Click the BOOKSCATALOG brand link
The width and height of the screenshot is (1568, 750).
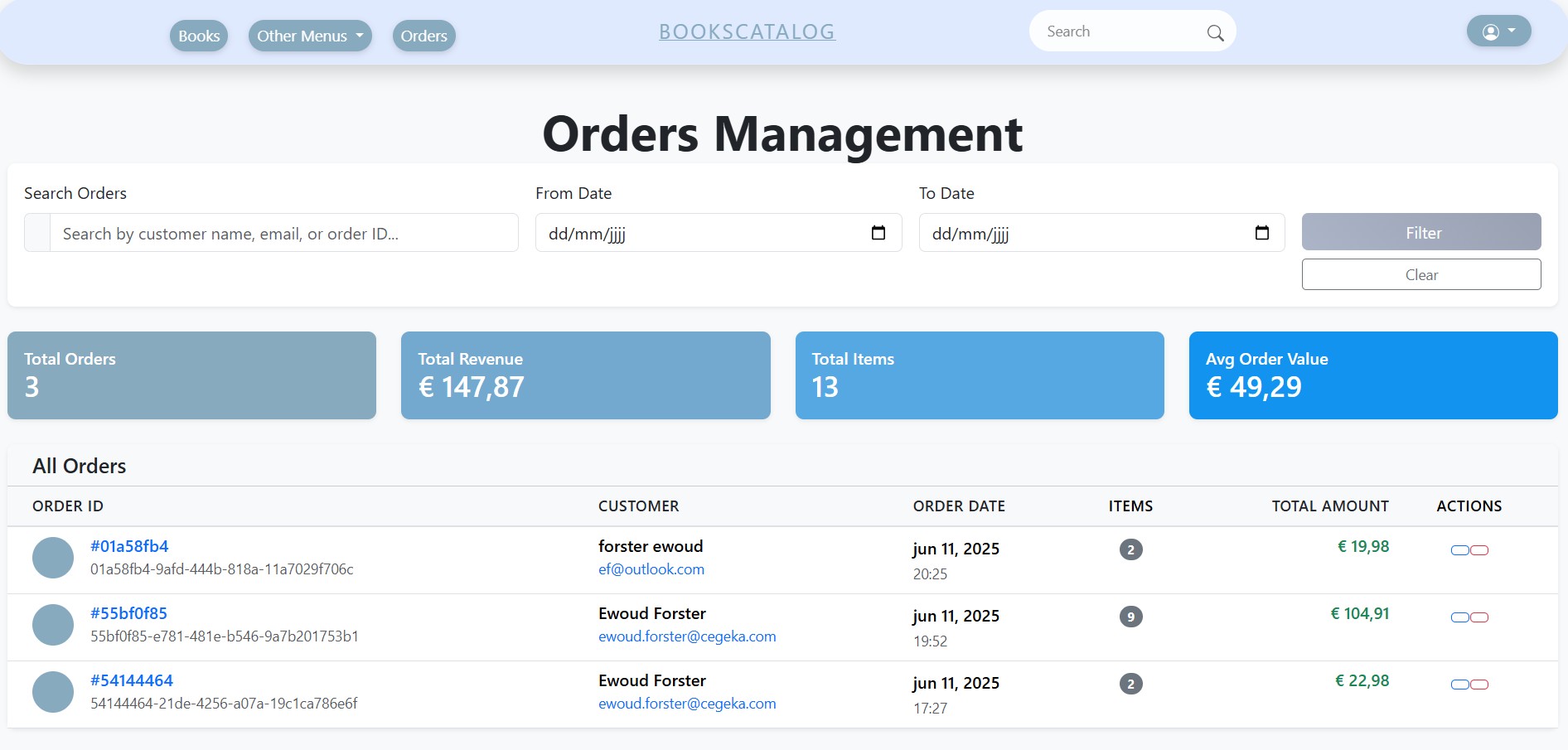click(x=748, y=31)
